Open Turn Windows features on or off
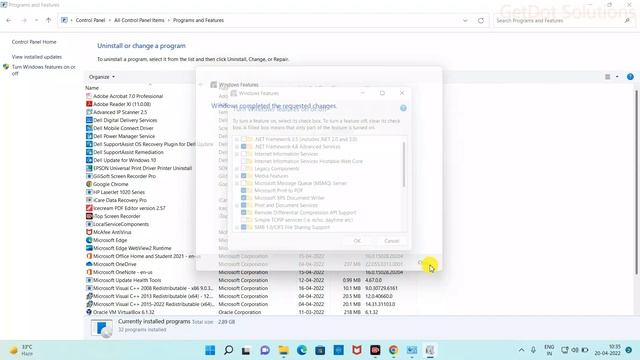 click(43, 70)
